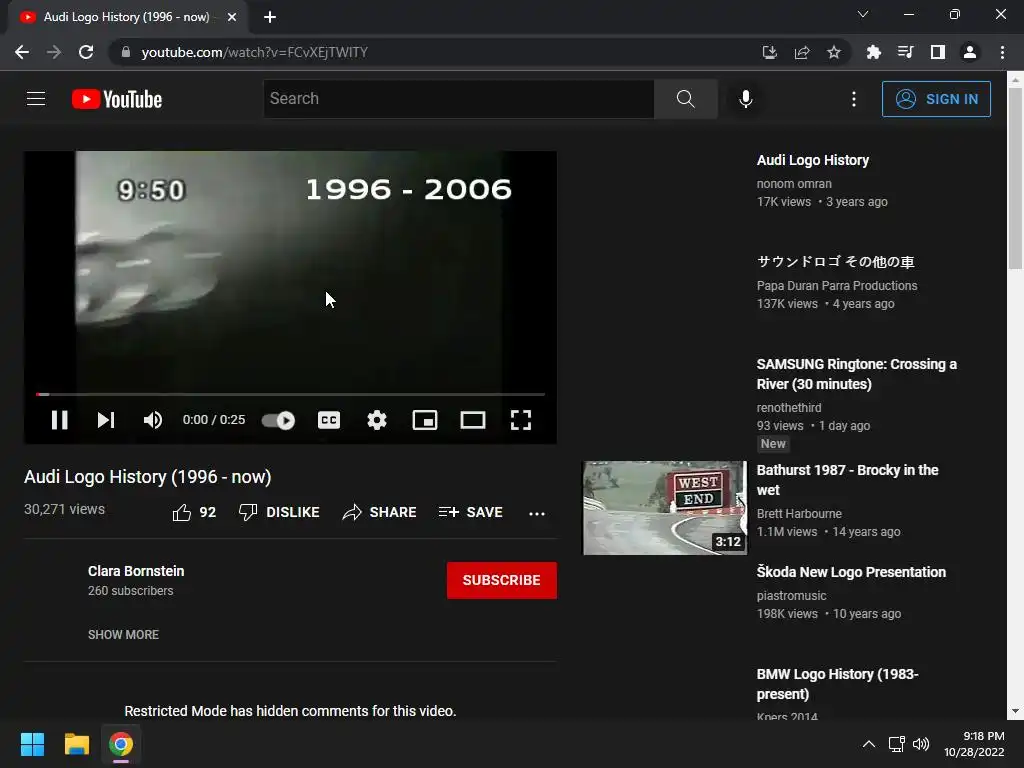This screenshot has height=768, width=1024.
Task: Enter full screen mode
Action: tap(520, 420)
